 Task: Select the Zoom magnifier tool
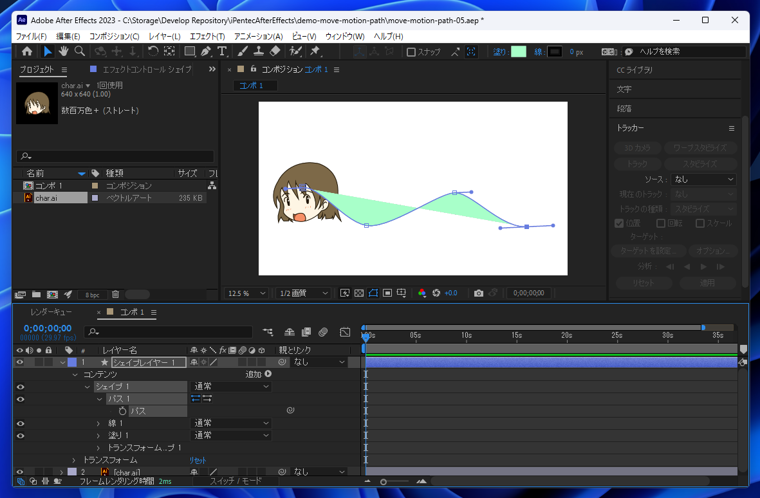[80, 51]
